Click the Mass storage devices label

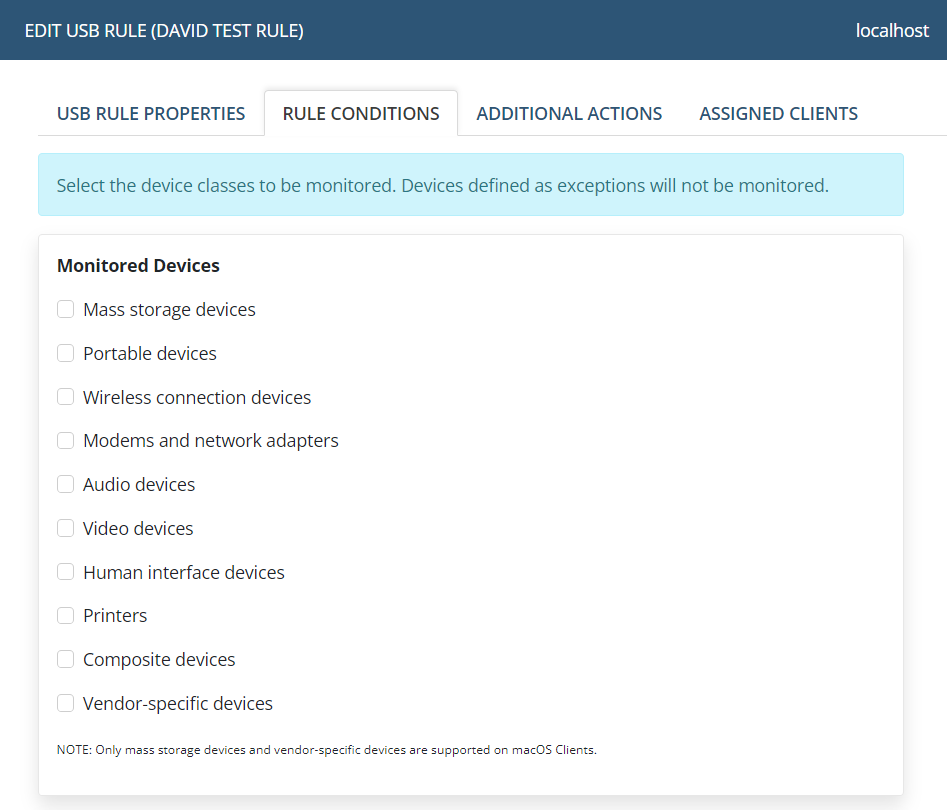click(x=169, y=310)
